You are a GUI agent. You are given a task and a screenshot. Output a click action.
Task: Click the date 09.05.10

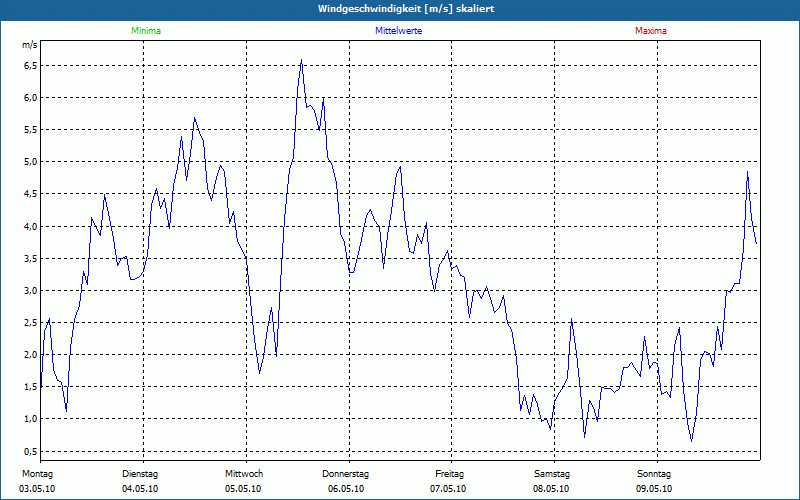click(x=654, y=489)
